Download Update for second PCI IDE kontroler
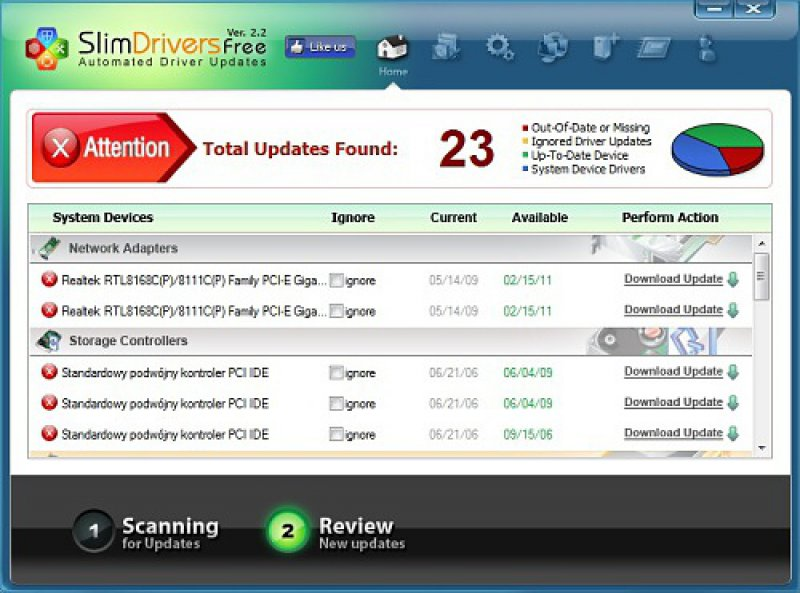This screenshot has height=593, width=800. click(673, 402)
